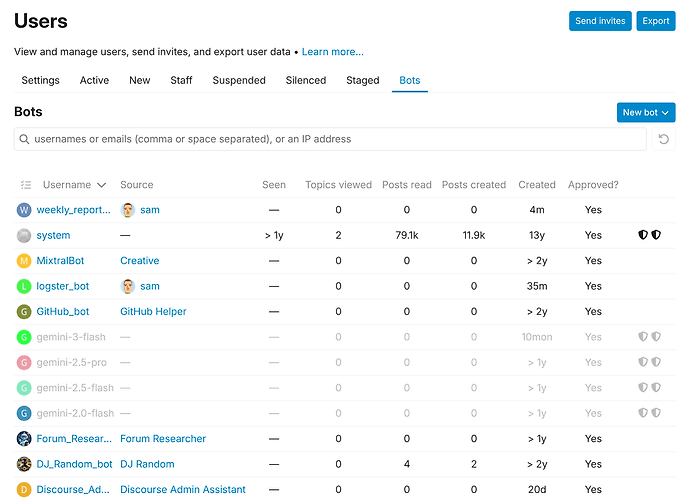Image resolution: width=687 pixels, height=500 pixels.
Task: Open the Silenced tab
Action: point(306,81)
